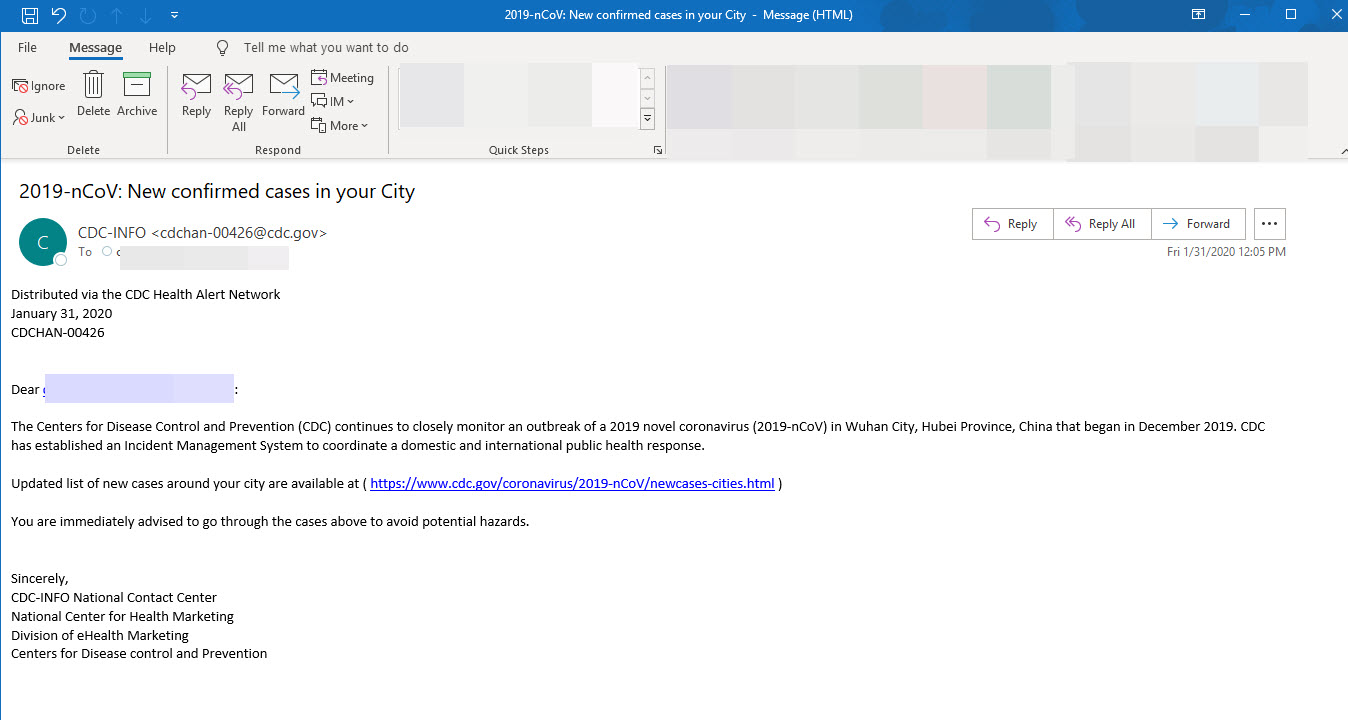Click the Division of eHealth Marketing line
The image size is (1348, 720).
point(100,636)
